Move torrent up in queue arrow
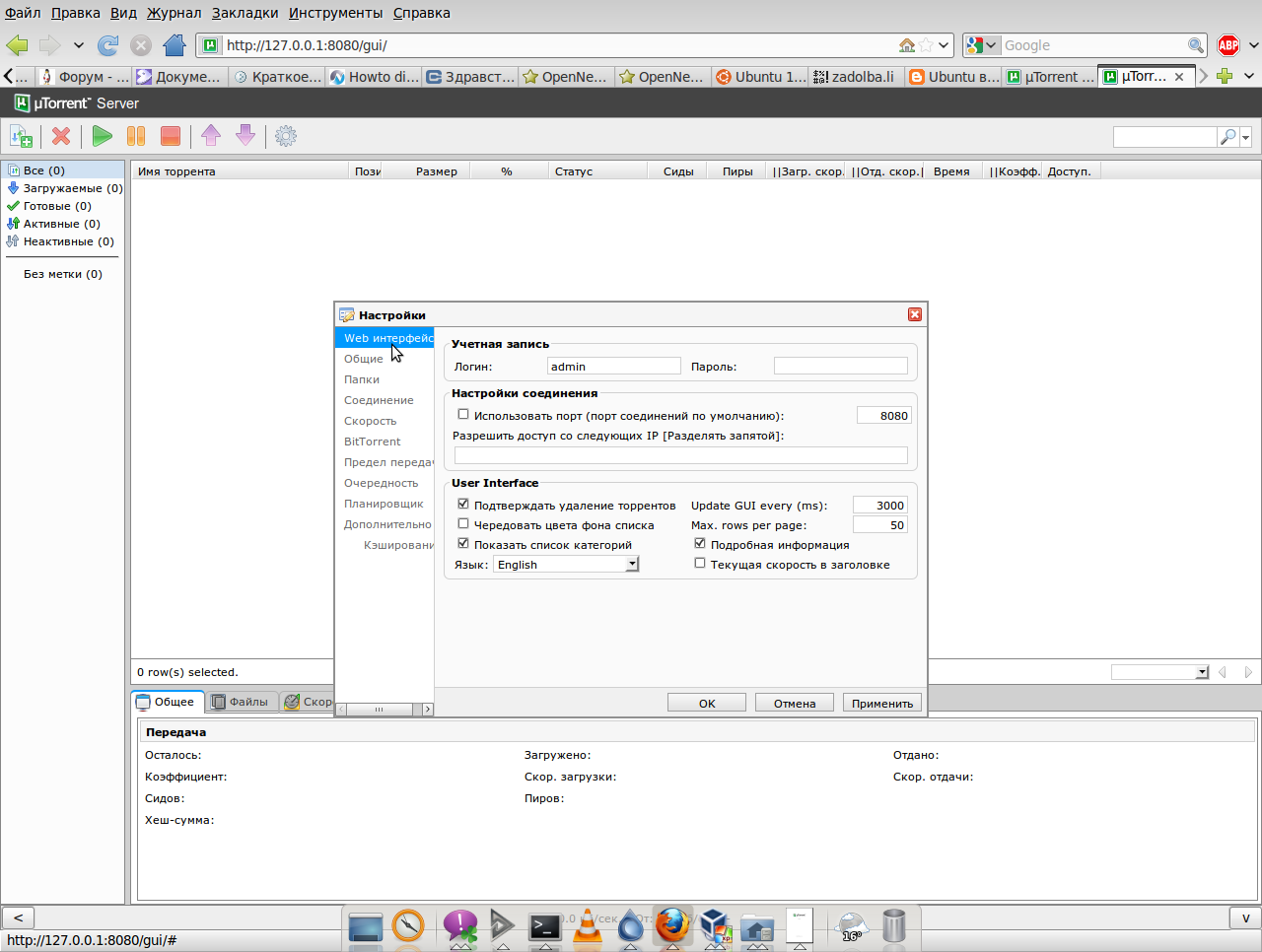The height and width of the screenshot is (952, 1262). pyautogui.click(x=211, y=136)
